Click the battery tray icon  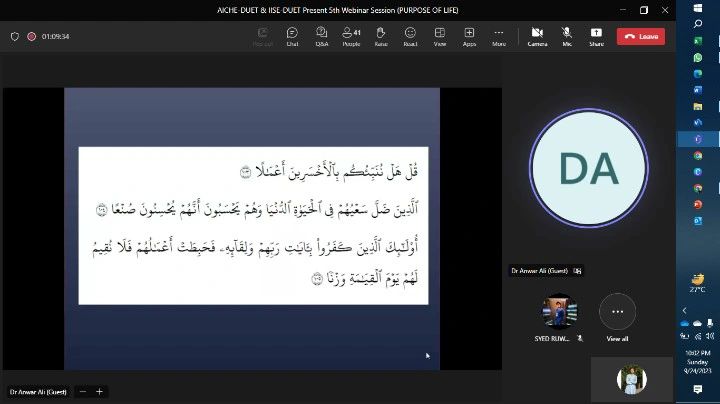tap(685, 336)
